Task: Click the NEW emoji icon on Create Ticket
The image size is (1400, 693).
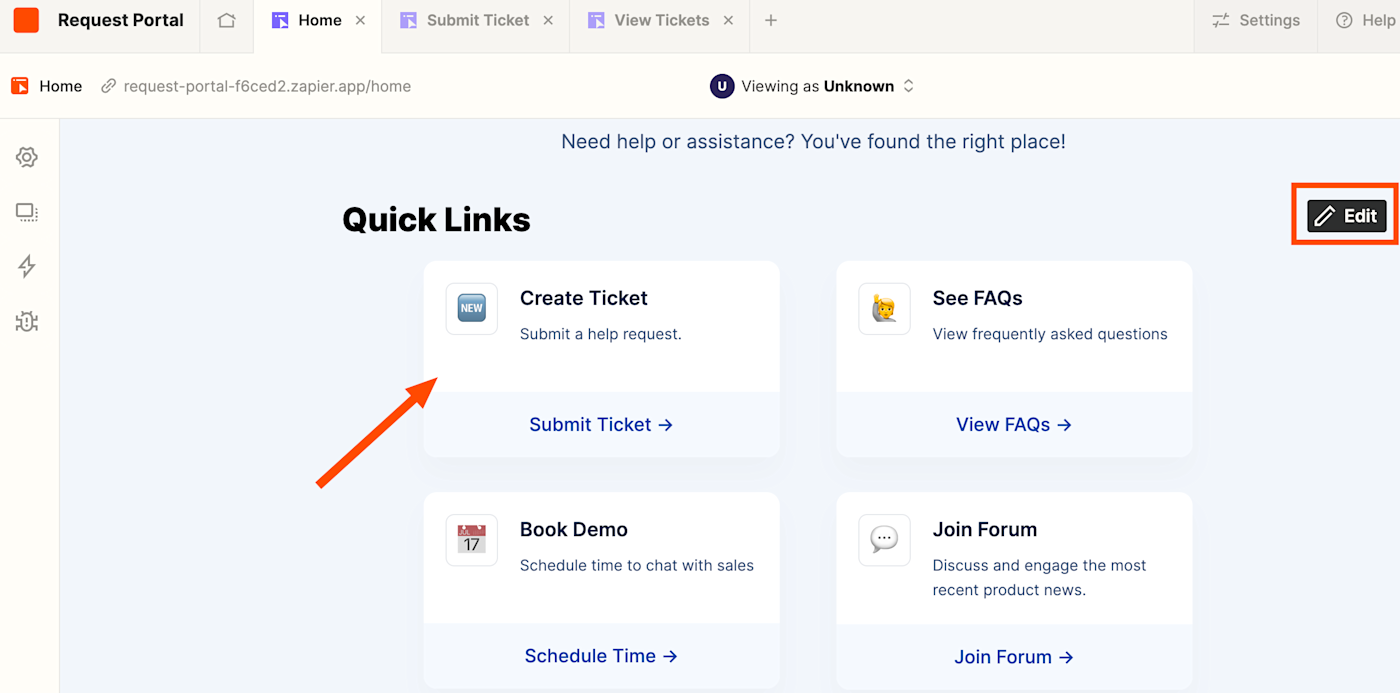Action: point(472,308)
